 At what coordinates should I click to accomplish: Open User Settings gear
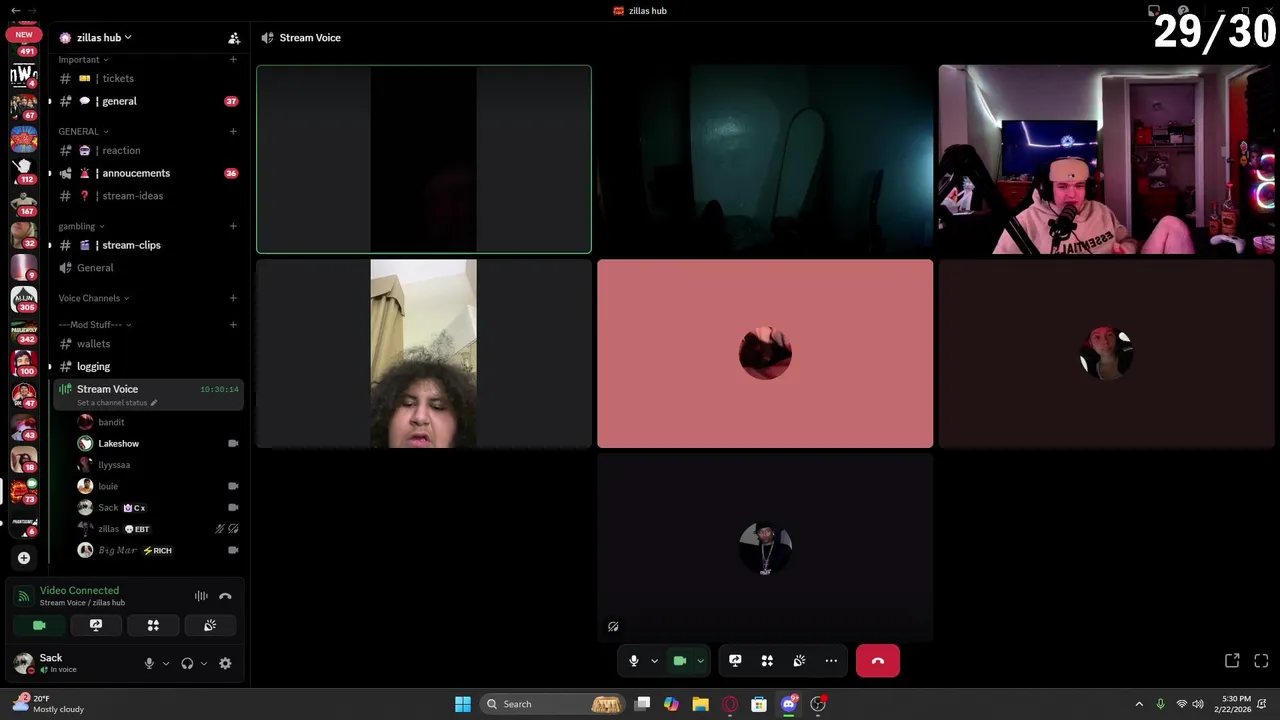[x=225, y=663]
